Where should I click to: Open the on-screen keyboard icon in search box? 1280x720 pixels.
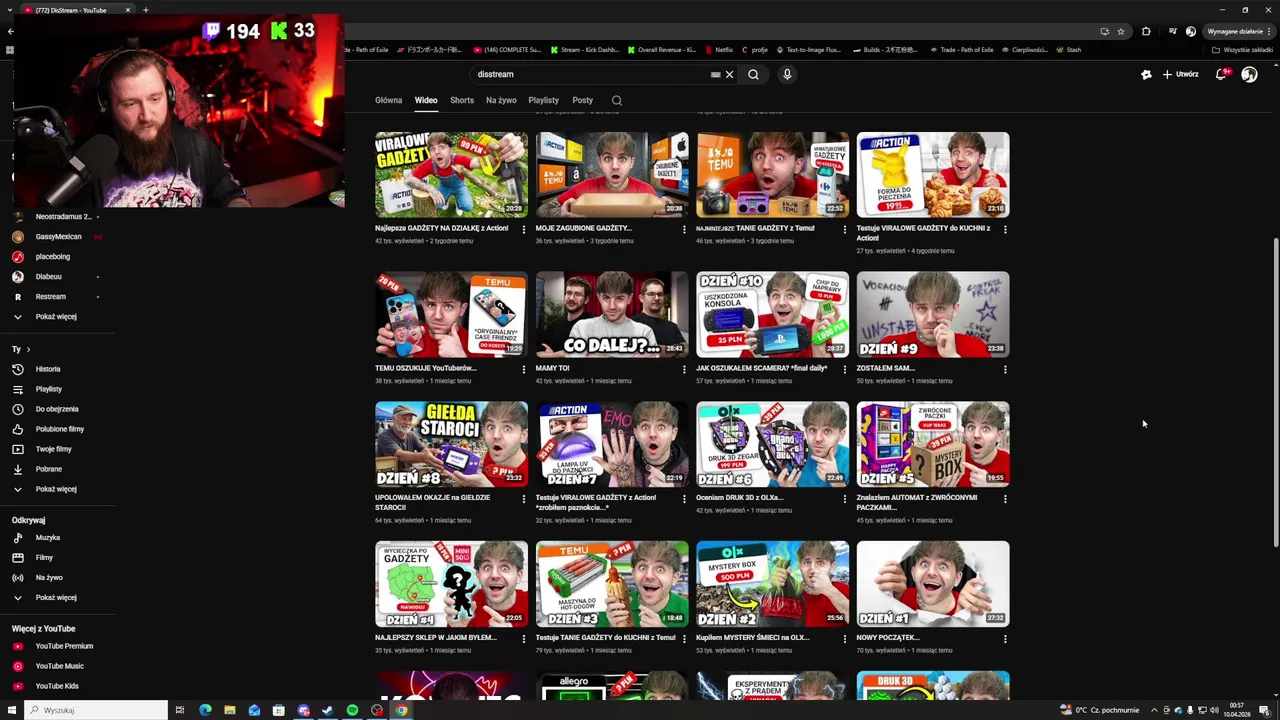pos(715,74)
